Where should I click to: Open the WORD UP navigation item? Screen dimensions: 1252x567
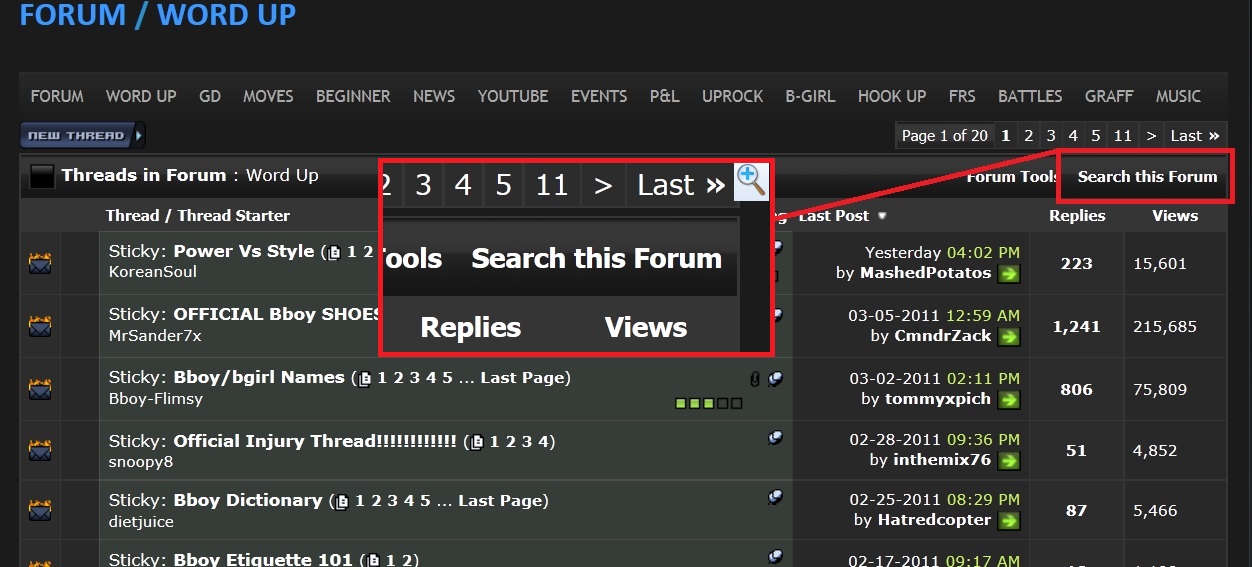click(141, 96)
